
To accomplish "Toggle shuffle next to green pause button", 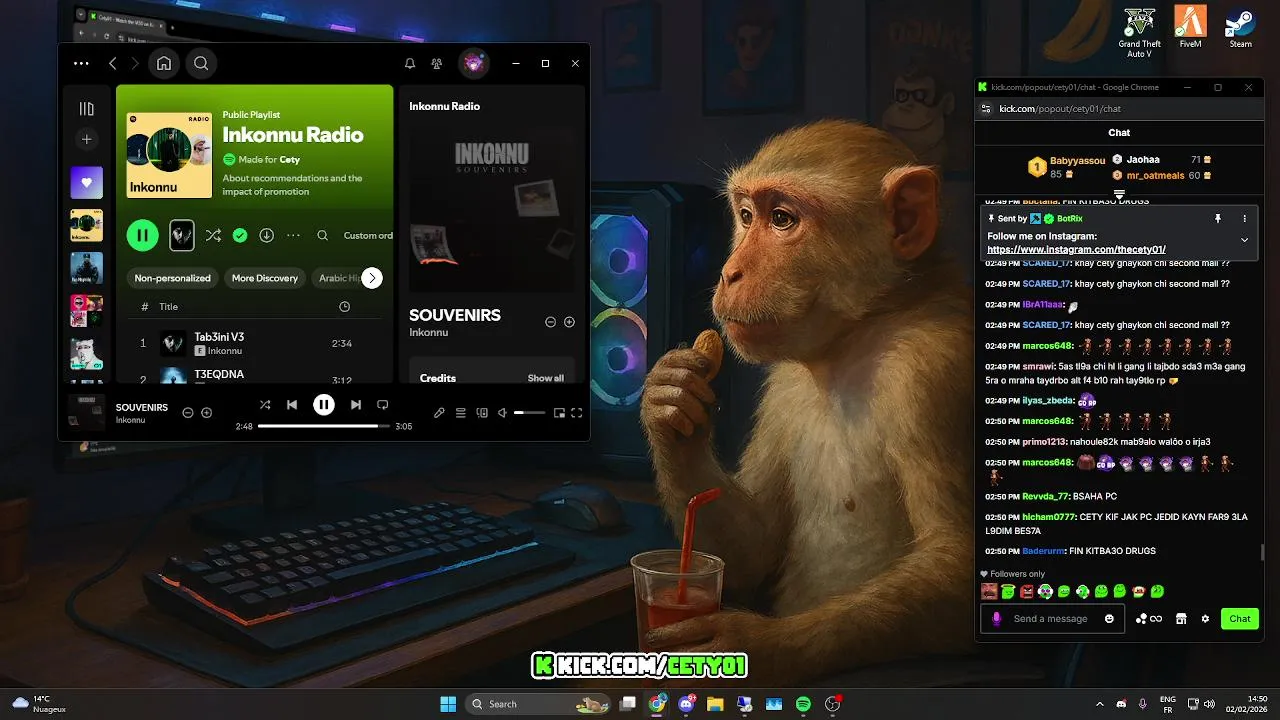I will (213, 236).
